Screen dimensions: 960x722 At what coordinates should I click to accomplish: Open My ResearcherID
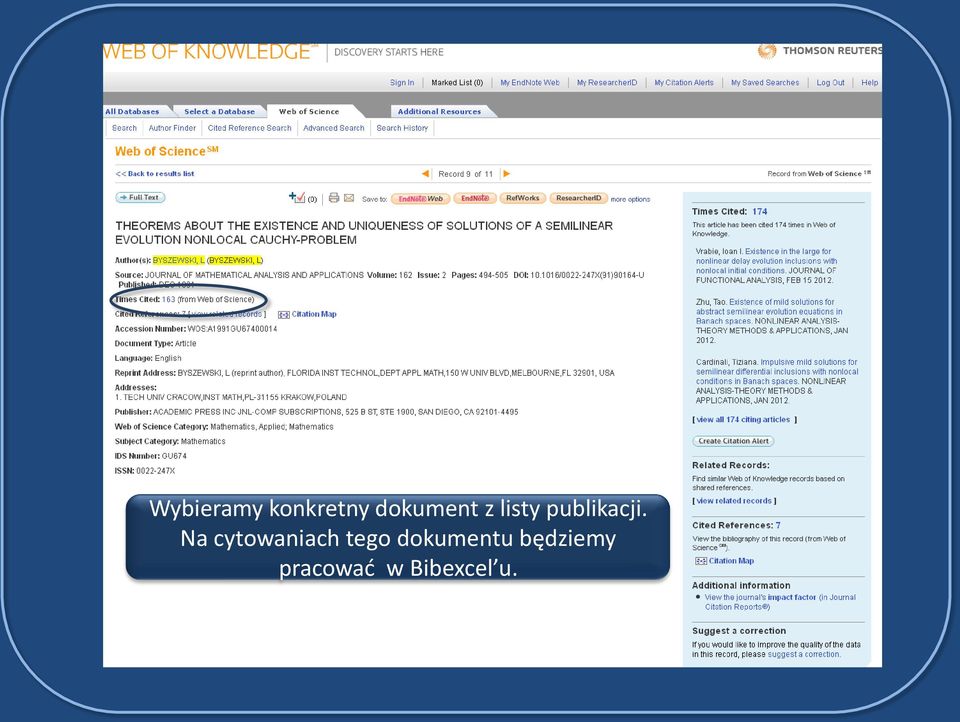(607, 83)
